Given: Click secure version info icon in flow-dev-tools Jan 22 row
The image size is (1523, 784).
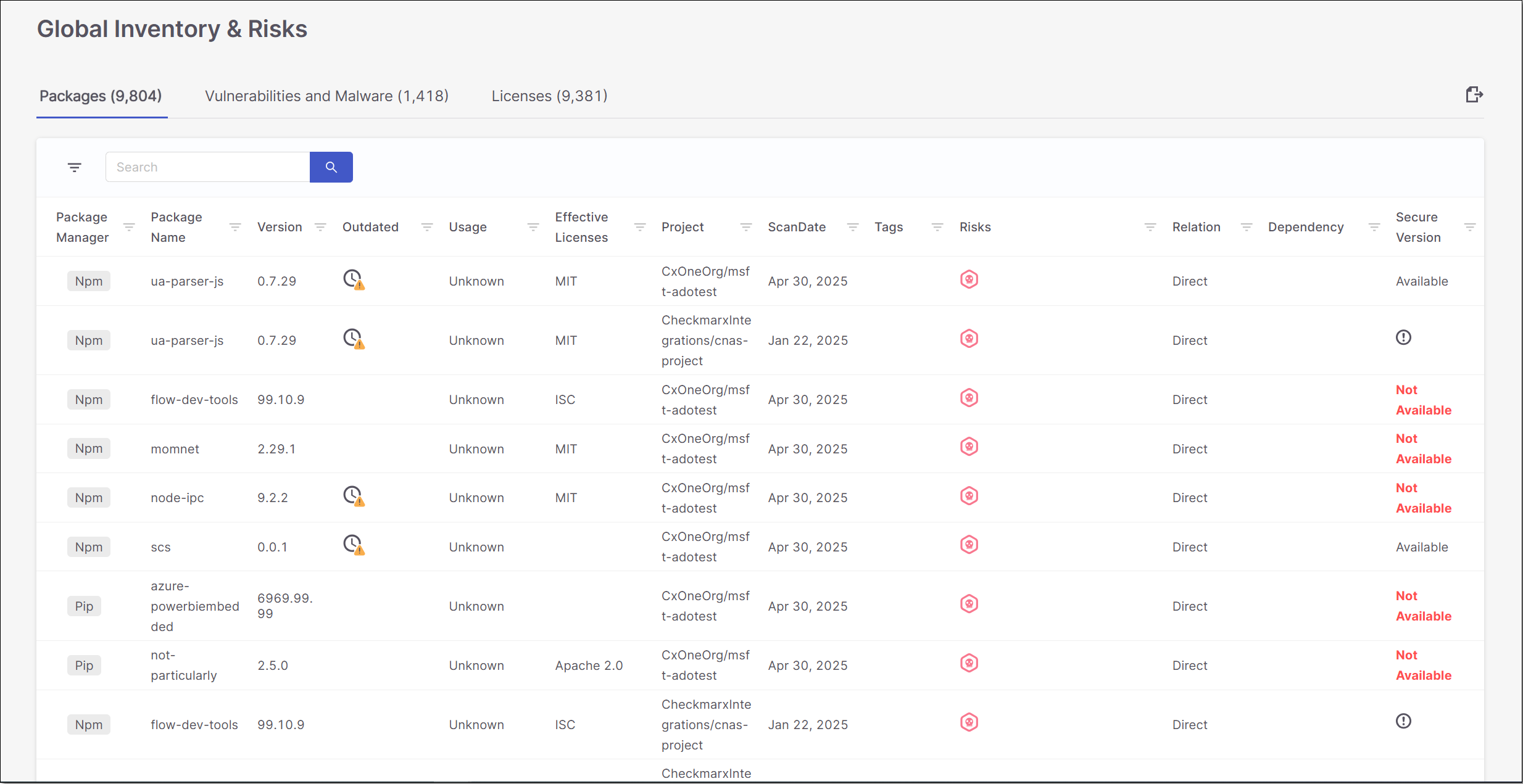Looking at the screenshot, I should [x=1403, y=721].
